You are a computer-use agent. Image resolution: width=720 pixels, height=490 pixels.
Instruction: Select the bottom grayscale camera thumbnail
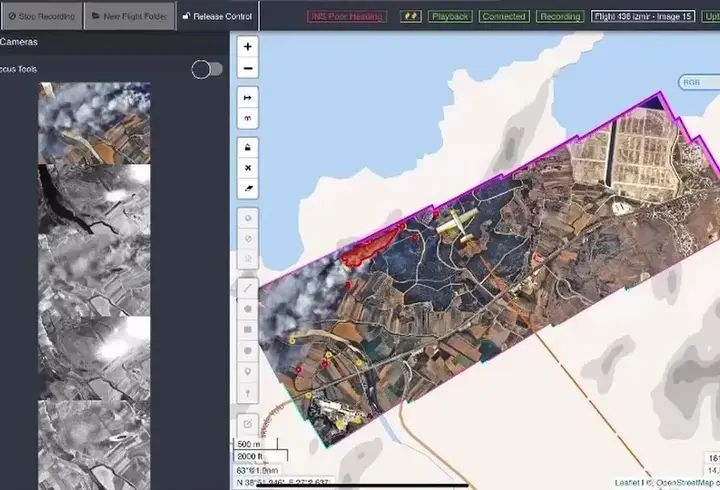tap(94, 445)
